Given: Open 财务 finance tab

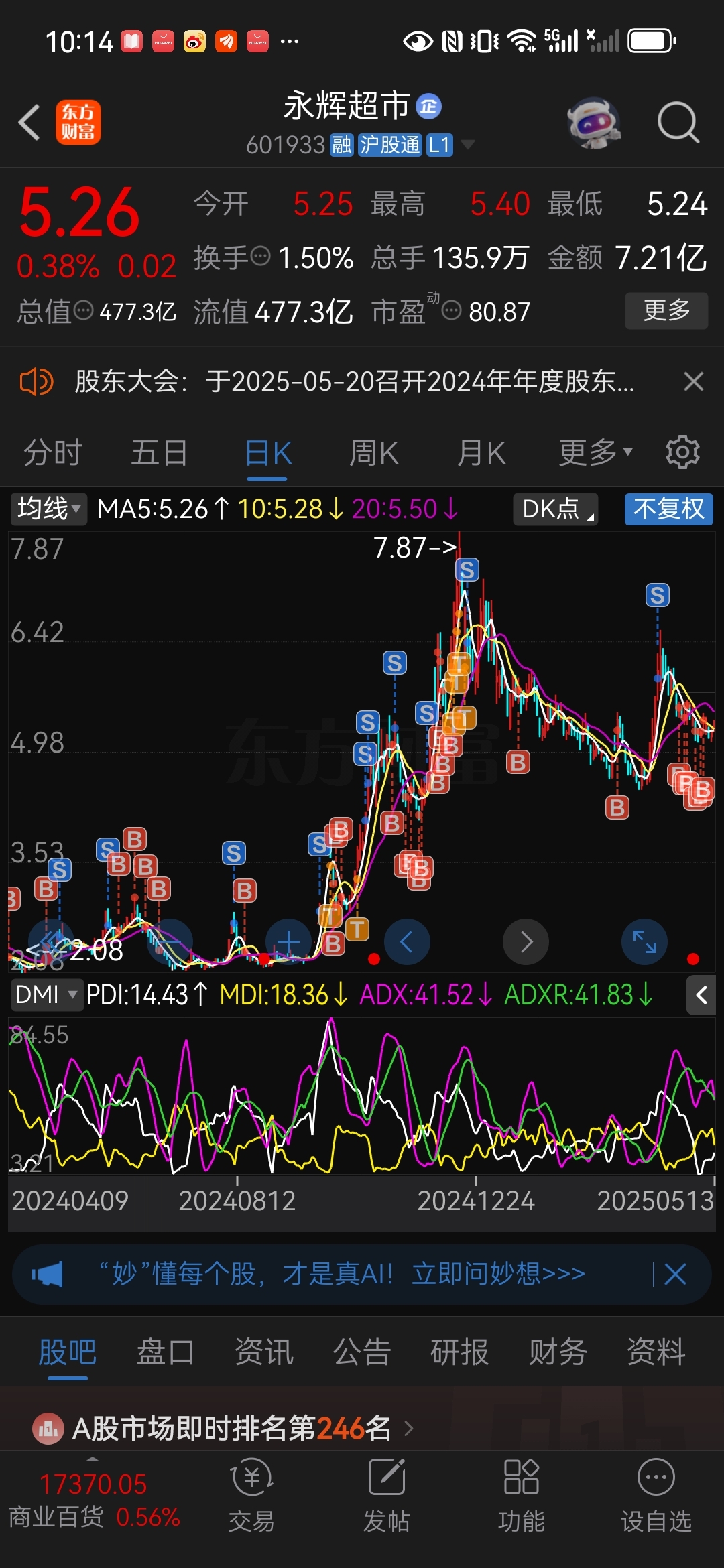Looking at the screenshot, I should click(x=558, y=1352).
